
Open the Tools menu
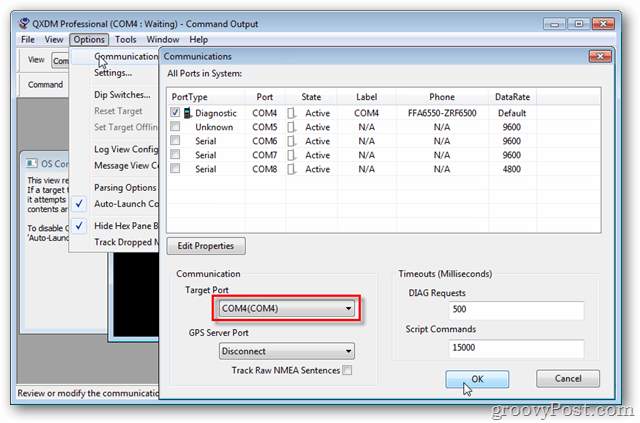pyautogui.click(x=125, y=40)
